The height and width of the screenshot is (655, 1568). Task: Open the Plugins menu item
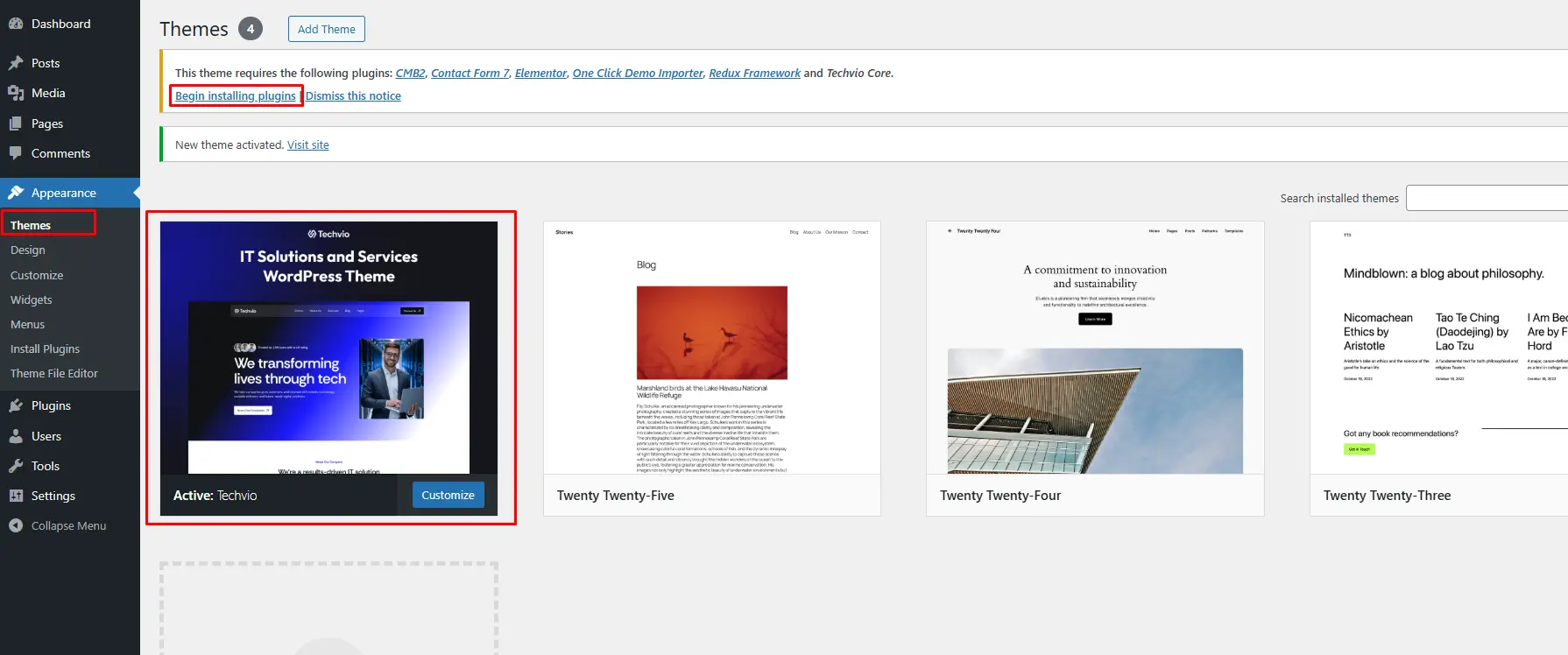70,405
